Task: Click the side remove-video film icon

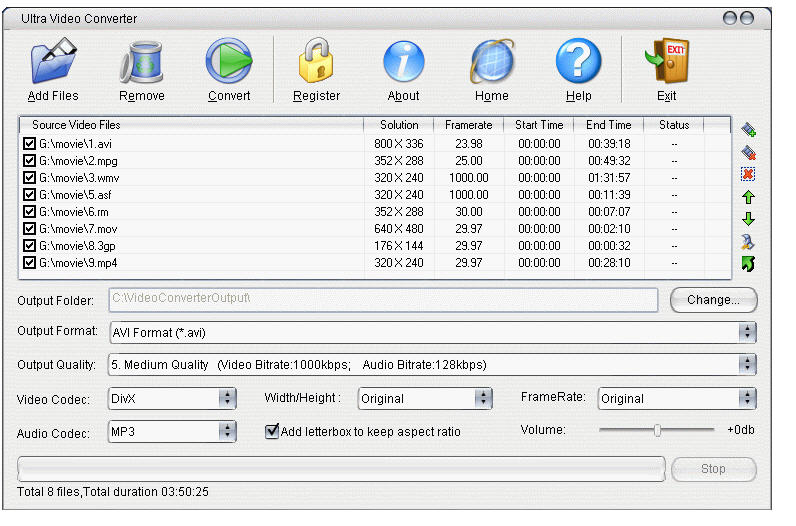Action: 748,152
